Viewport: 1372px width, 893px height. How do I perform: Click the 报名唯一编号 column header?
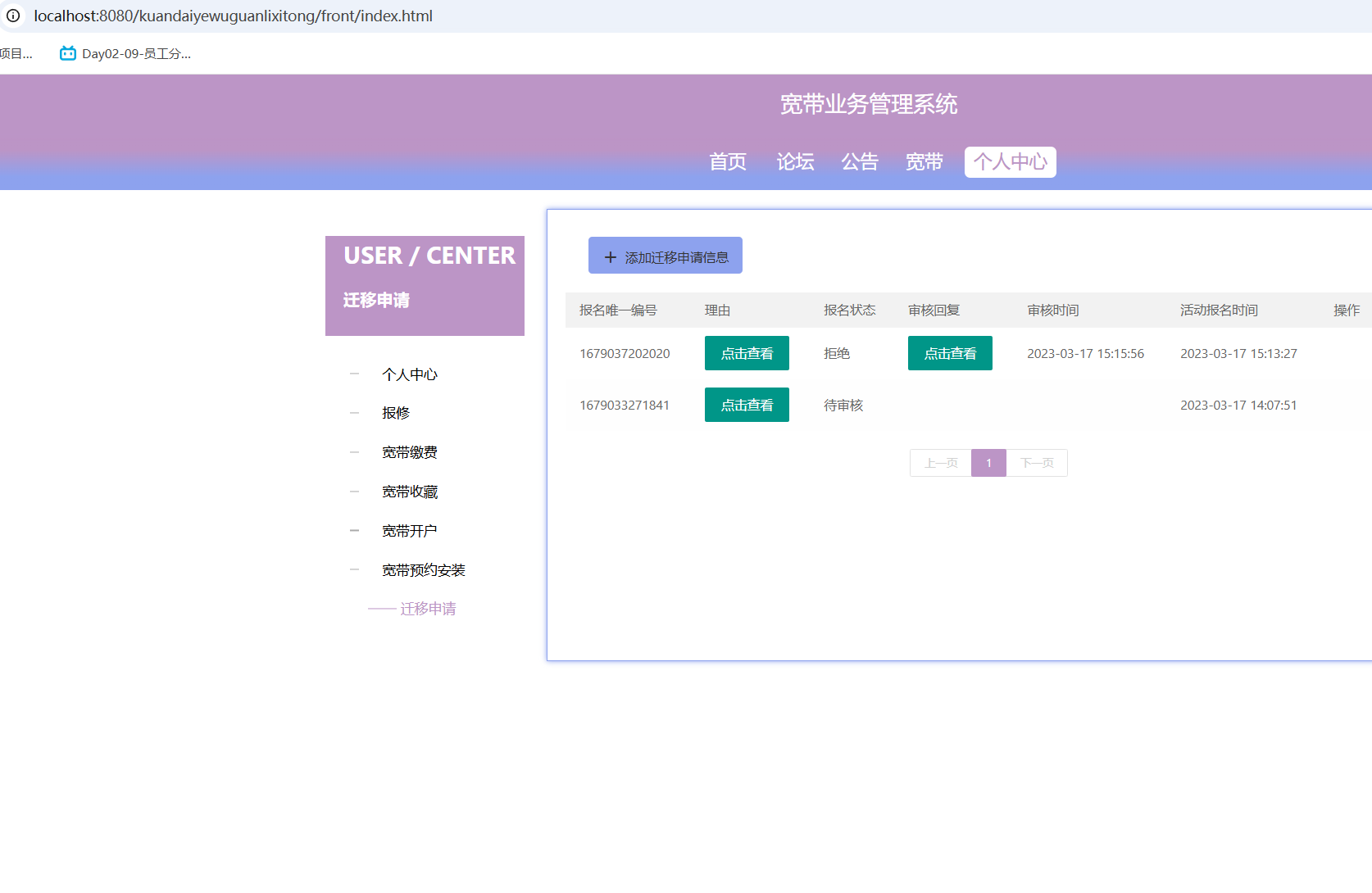[x=618, y=311]
